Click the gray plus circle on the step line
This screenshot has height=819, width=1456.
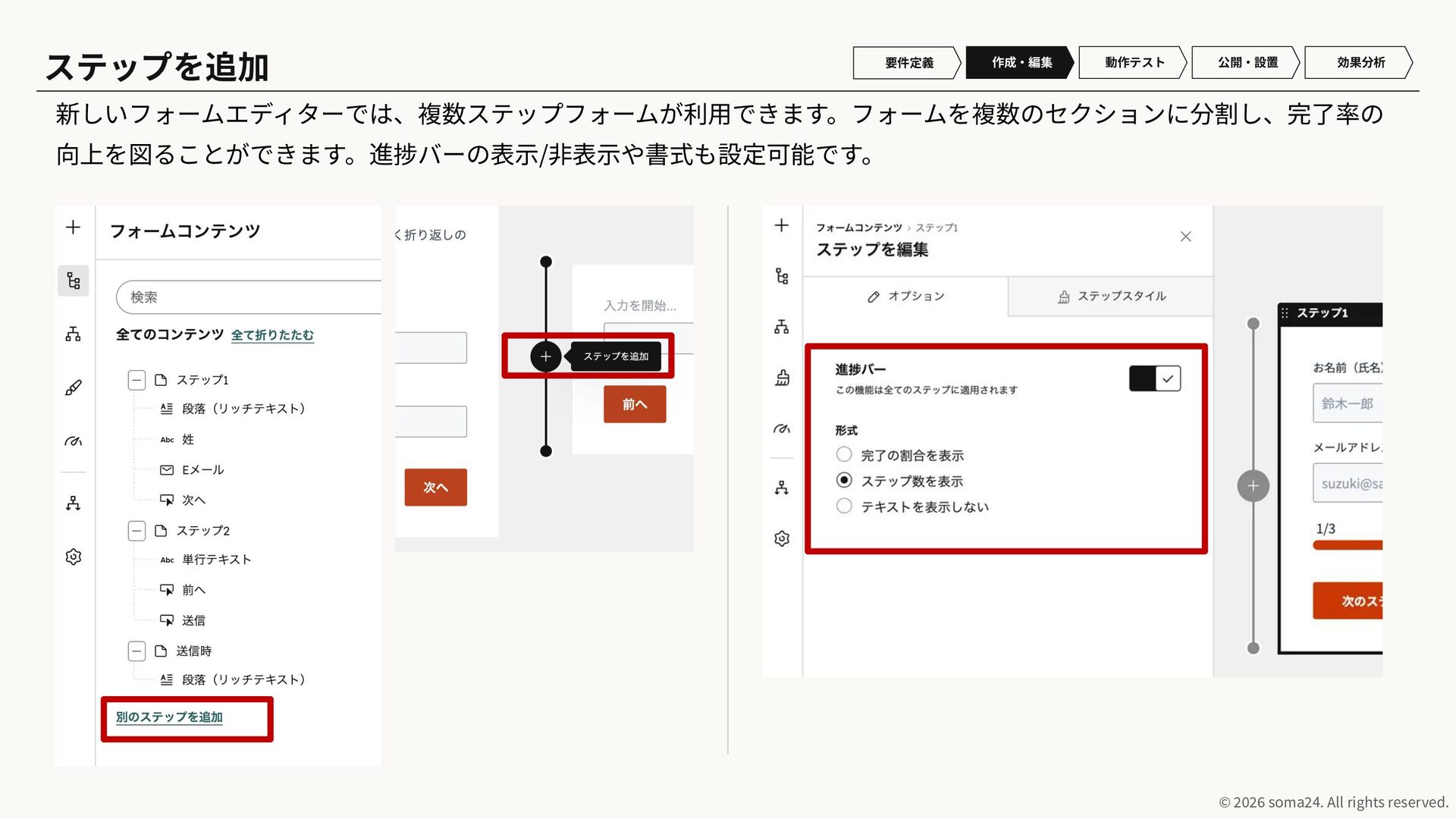tap(1253, 486)
